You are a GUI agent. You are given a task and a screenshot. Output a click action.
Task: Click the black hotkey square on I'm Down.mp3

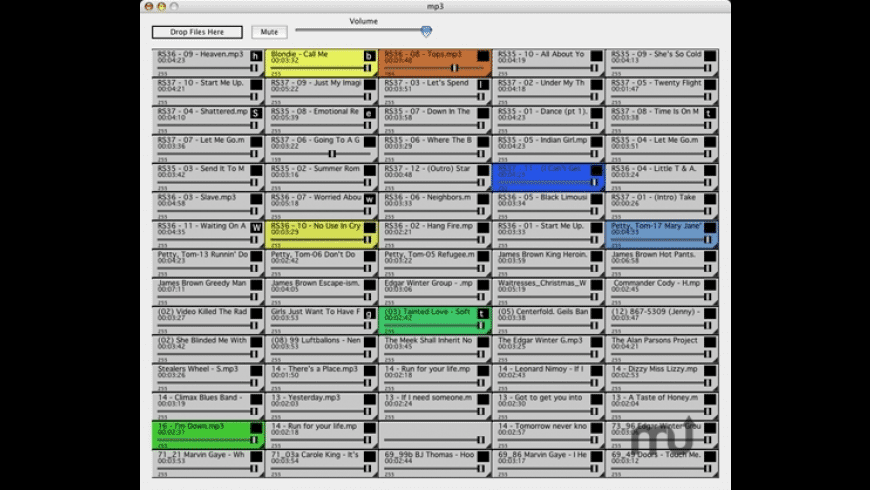(x=256, y=428)
